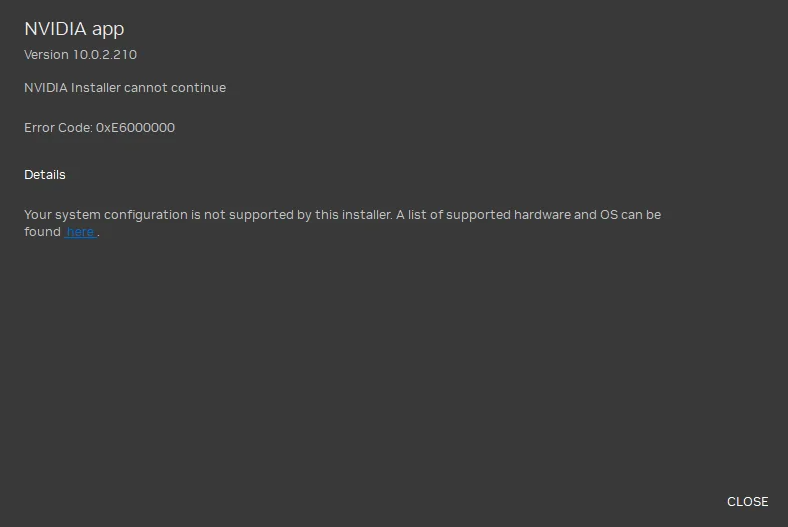Viewport: 788px width, 527px height.
Task: Click 'NVIDIA Installer cannot continue' message
Action: pyautogui.click(x=125, y=88)
